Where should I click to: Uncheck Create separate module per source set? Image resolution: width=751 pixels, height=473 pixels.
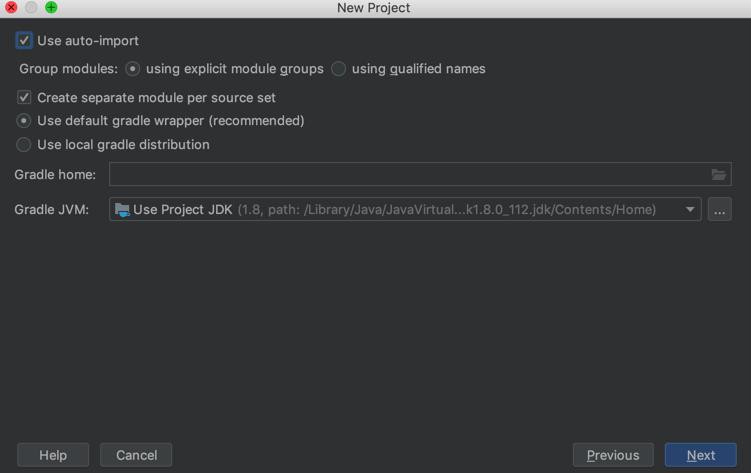(x=24, y=98)
